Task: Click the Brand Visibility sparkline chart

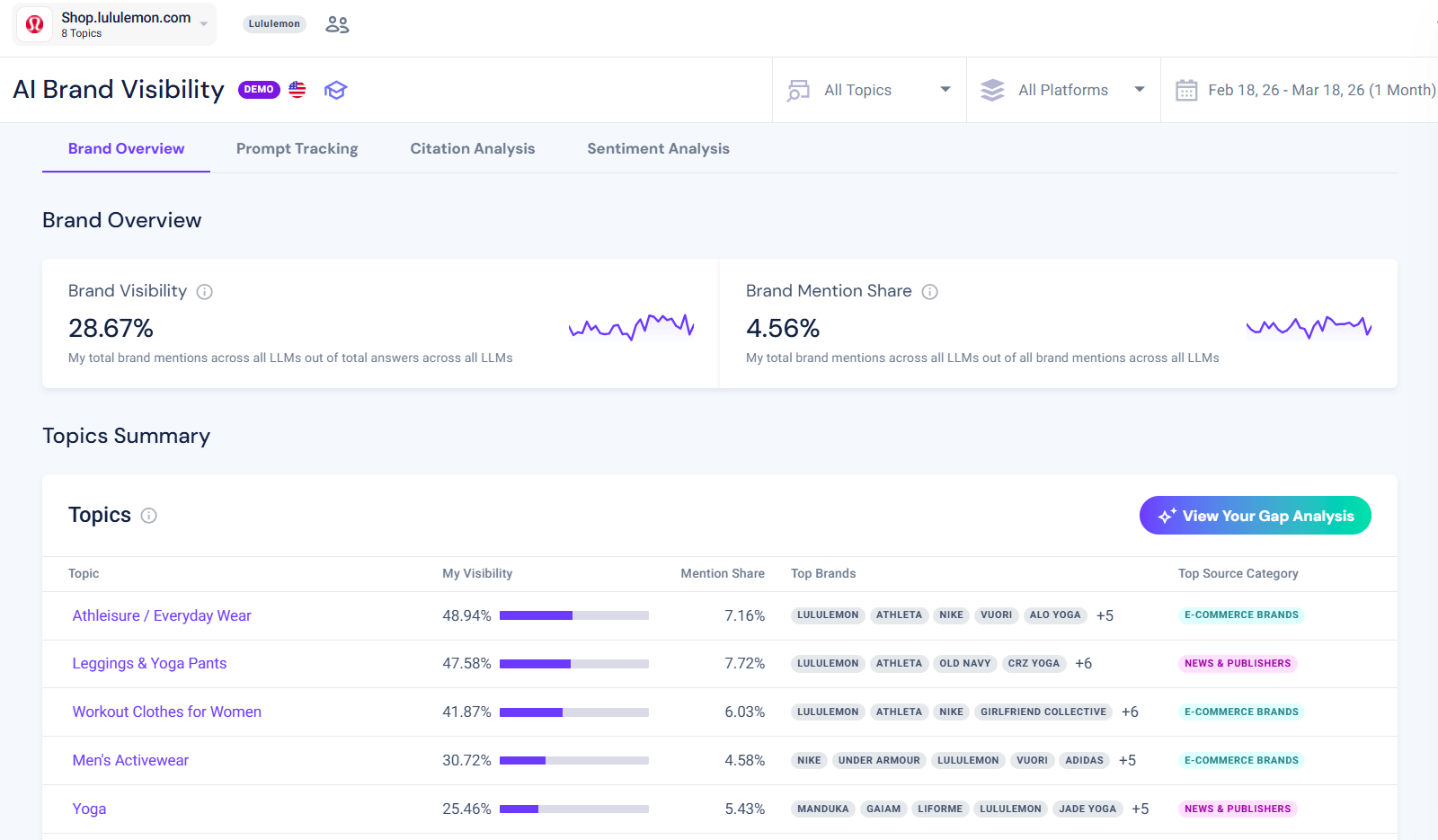Action: [x=632, y=327]
